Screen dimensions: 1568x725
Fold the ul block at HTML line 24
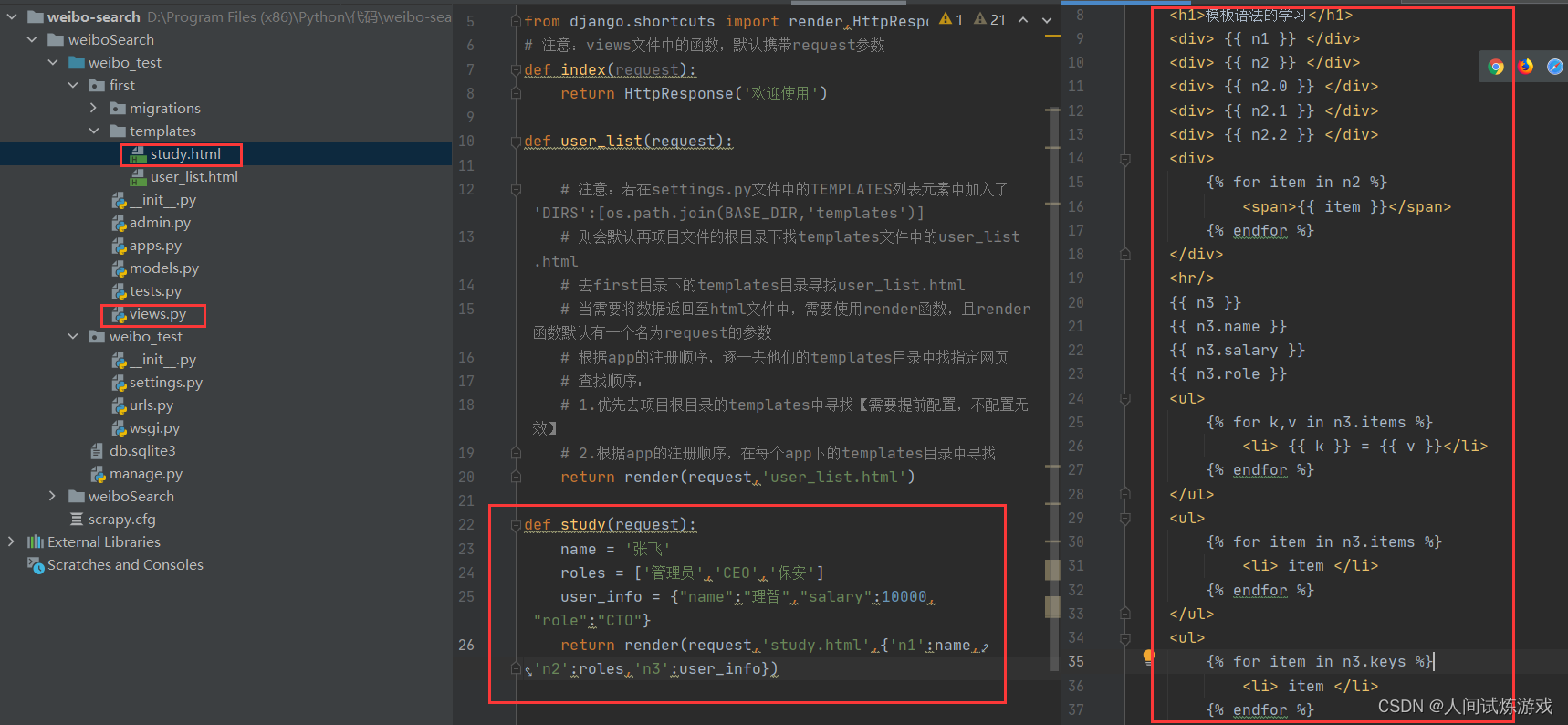(x=1125, y=399)
